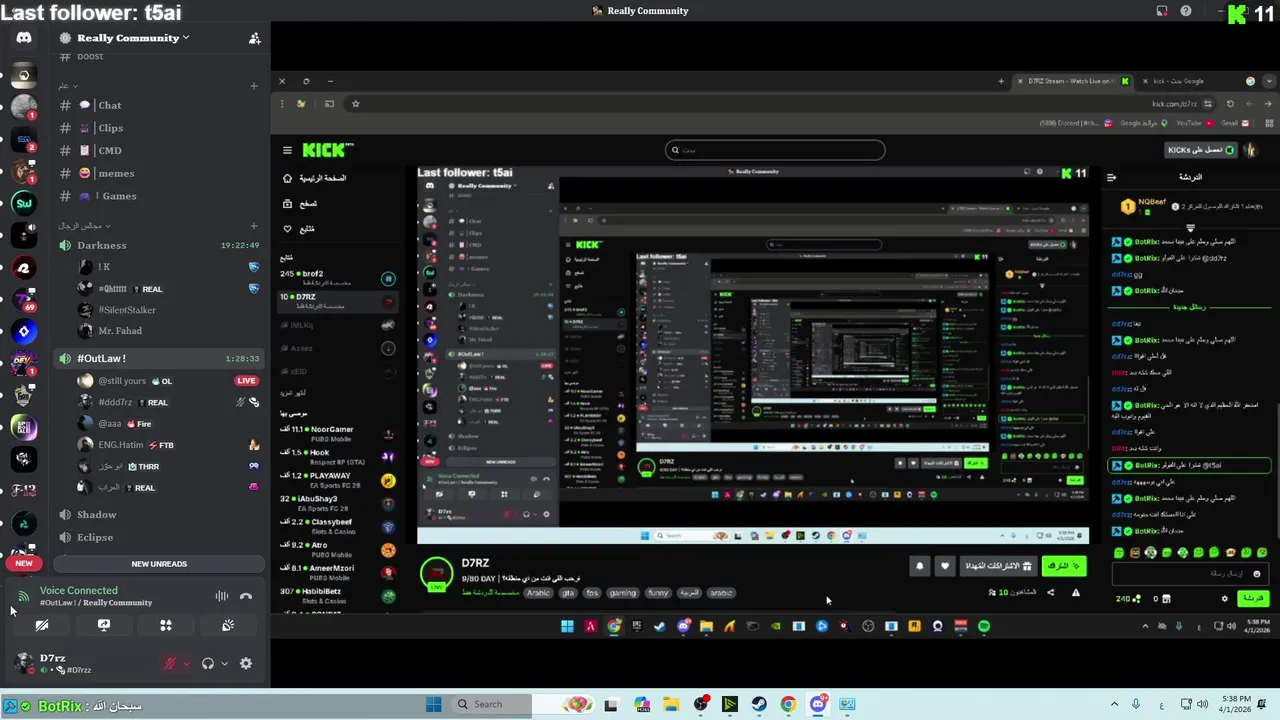Disconnect from voice with the hang-up icon
Viewport: 1280px width, 720px height.
[x=246, y=596]
